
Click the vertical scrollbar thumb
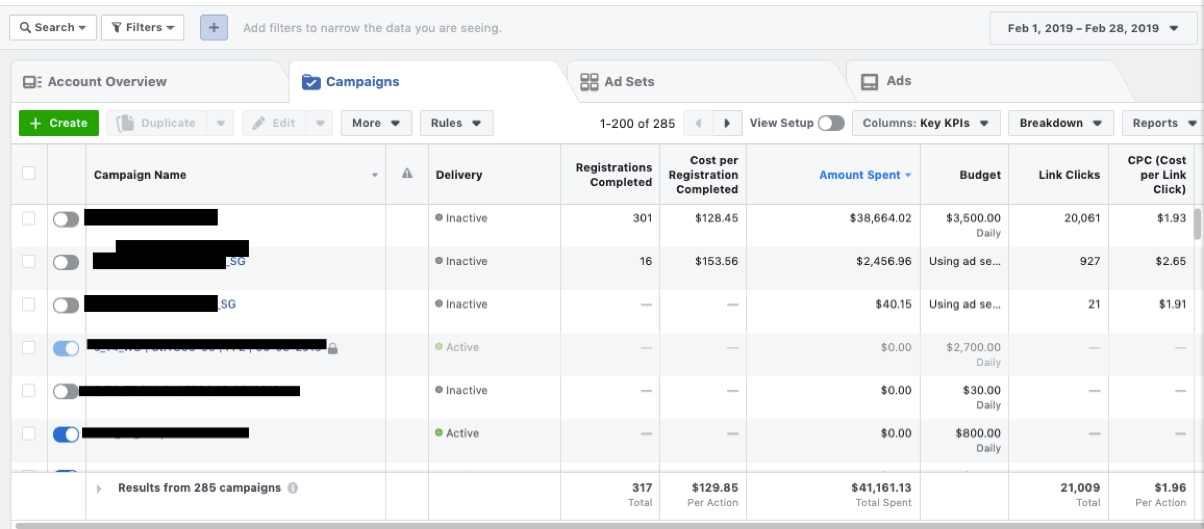point(1198,223)
